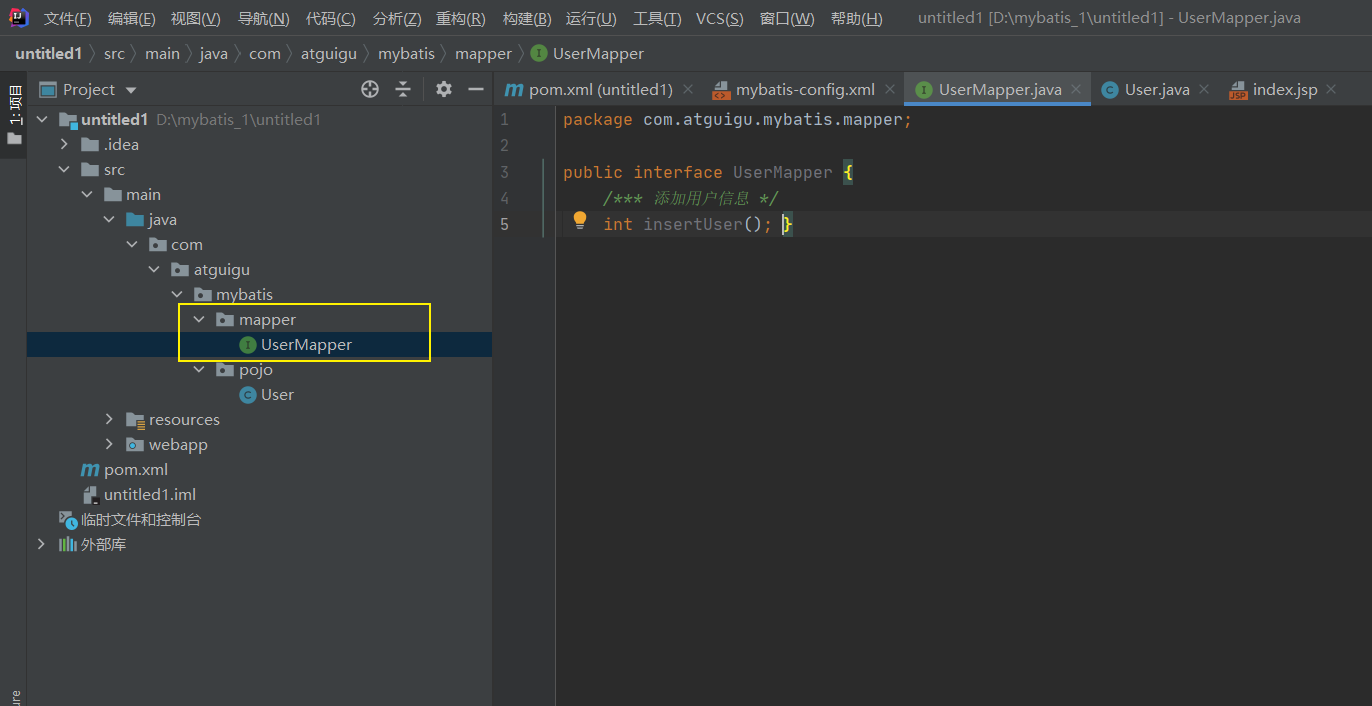The image size is (1372, 706).
Task: Select untitled1.iml in project tree
Action: pos(150,495)
